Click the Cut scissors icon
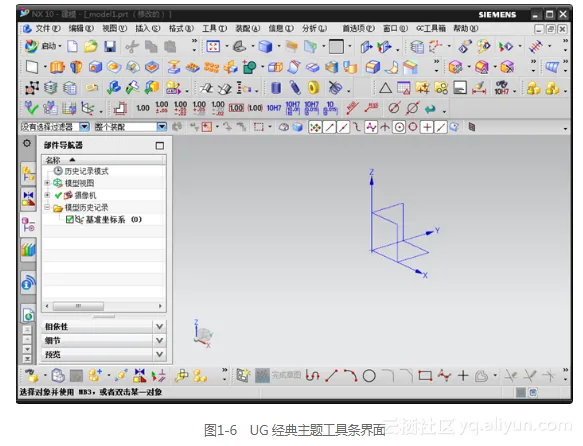The height and width of the screenshot is (446, 583). coord(132,46)
